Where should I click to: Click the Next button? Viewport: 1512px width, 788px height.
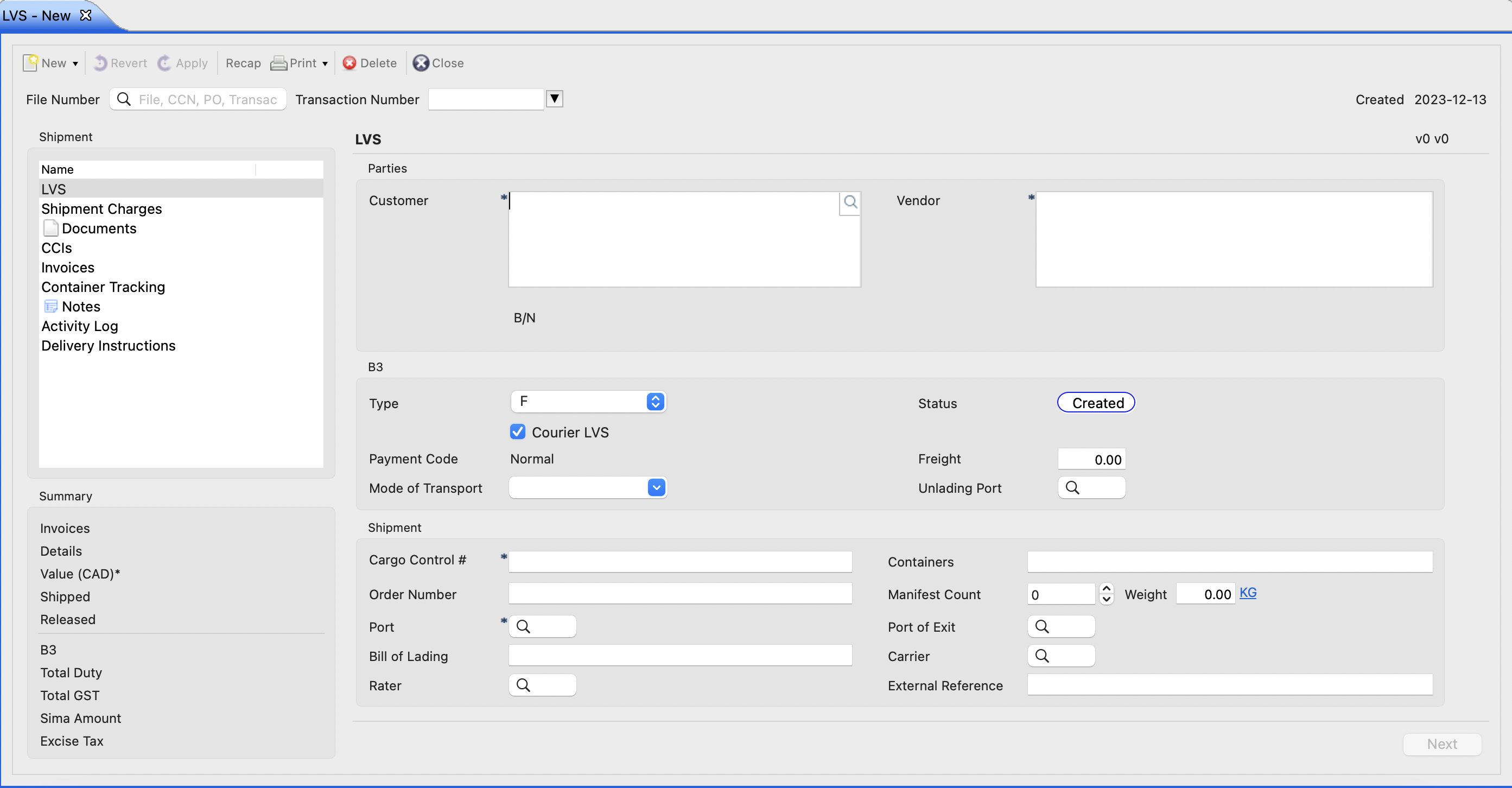[x=1441, y=744]
